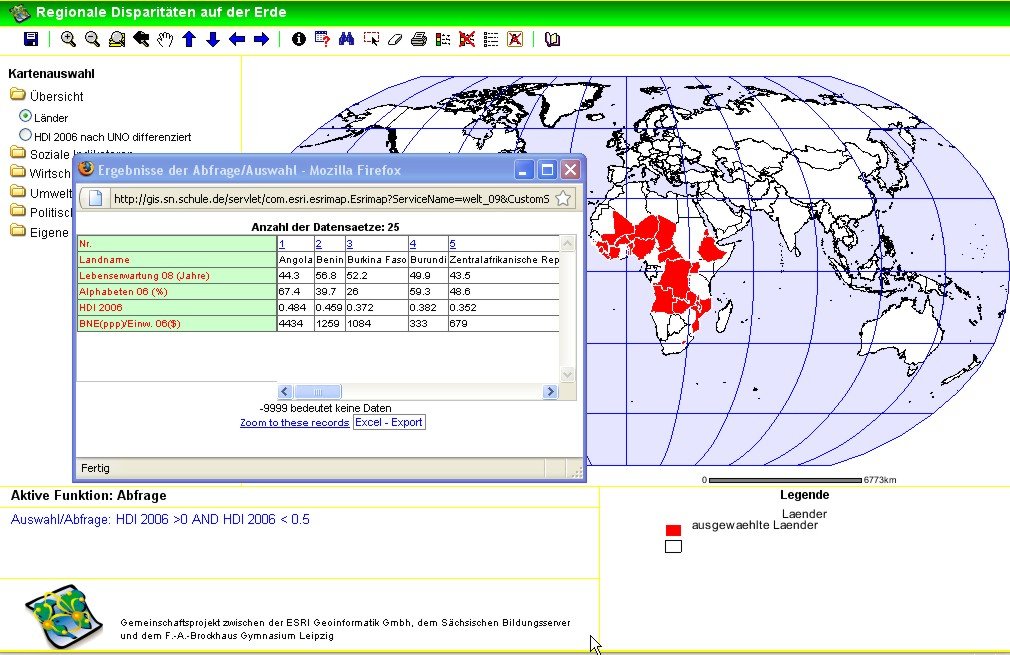Pan map right with blue right arrow
The image size is (1010, 655).
[x=261, y=39]
